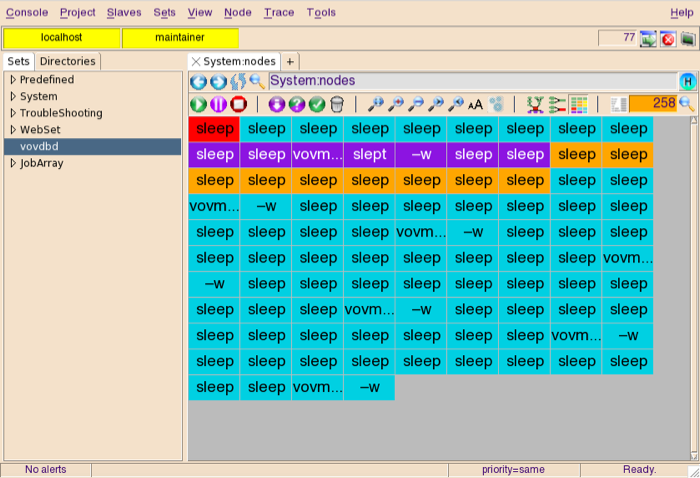The image size is (700, 478).
Task: Select the red sleep node cell
Action: 214,129
